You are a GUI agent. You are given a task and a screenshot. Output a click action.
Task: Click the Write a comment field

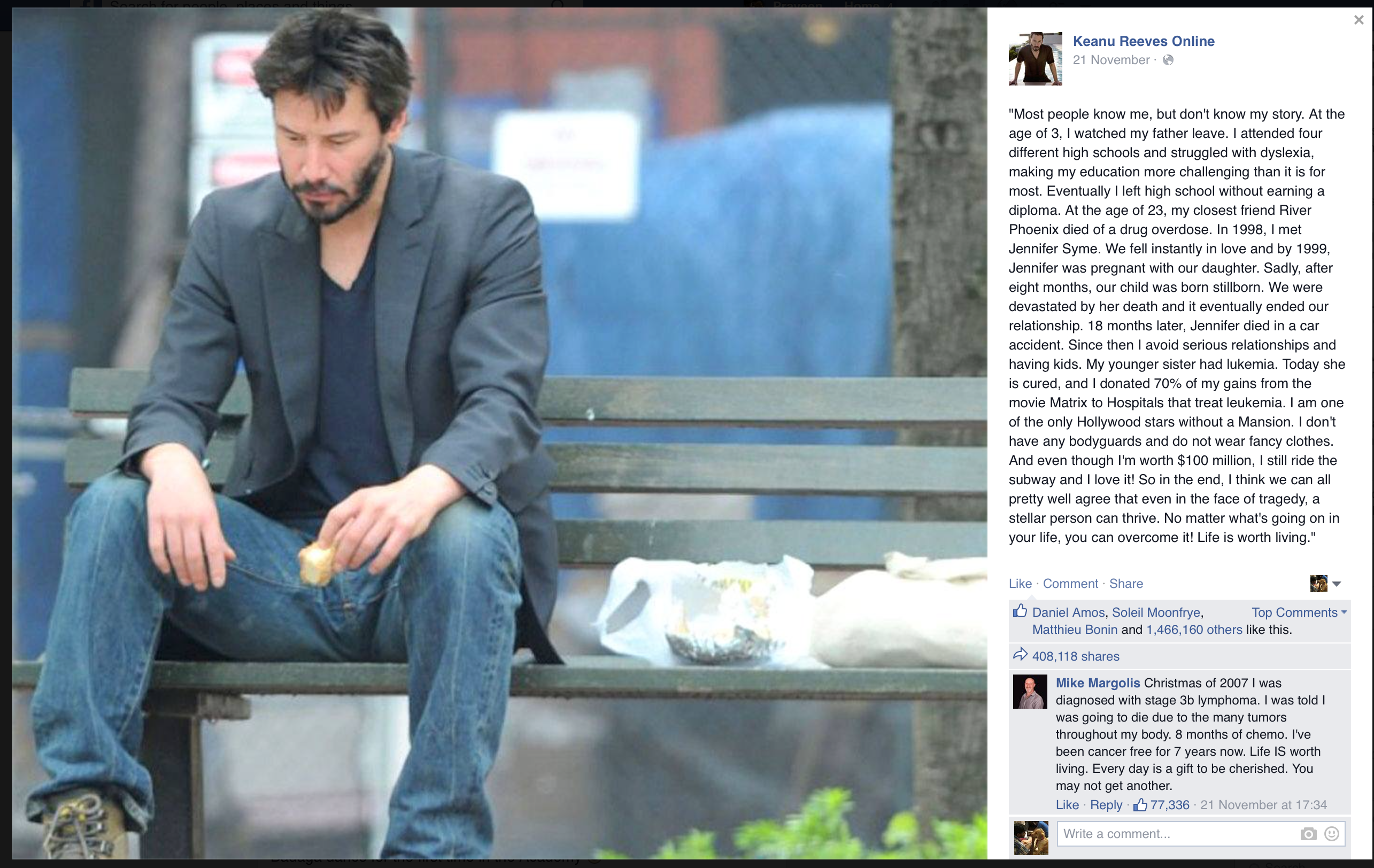[x=1201, y=834]
